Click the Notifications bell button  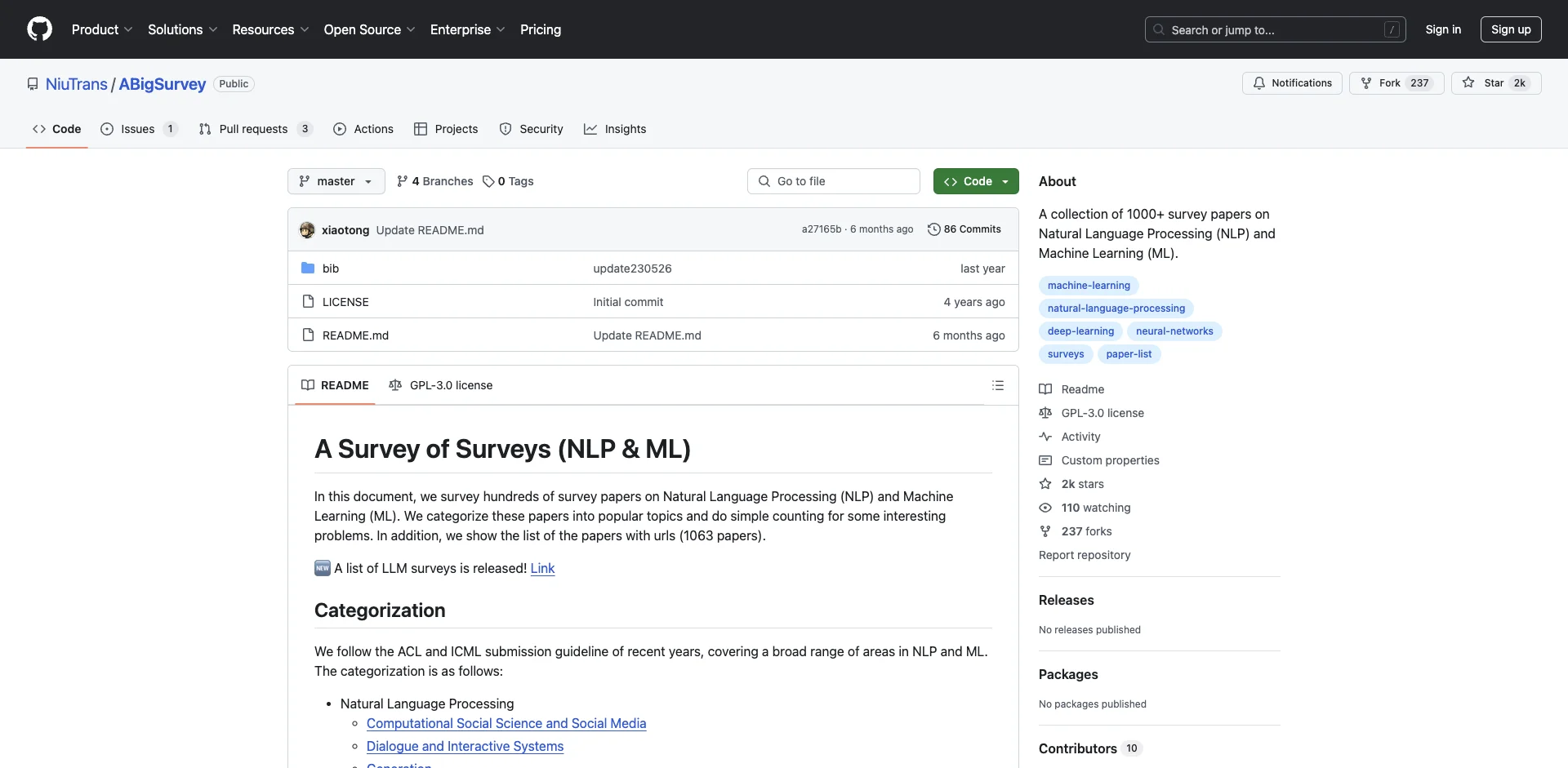pyautogui.click(x=1292, y=83)
